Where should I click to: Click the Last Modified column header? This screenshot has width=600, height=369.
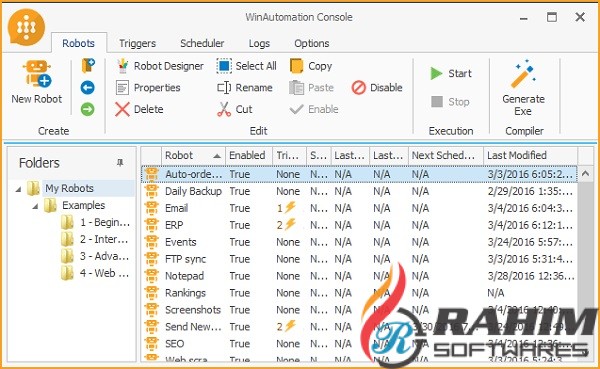click(x=530, y=155)
